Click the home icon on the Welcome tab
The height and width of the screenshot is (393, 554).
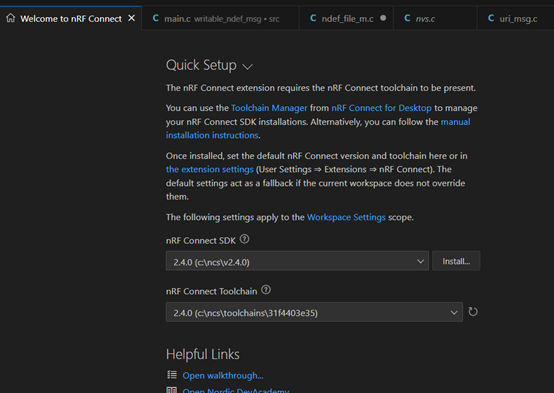11,18
